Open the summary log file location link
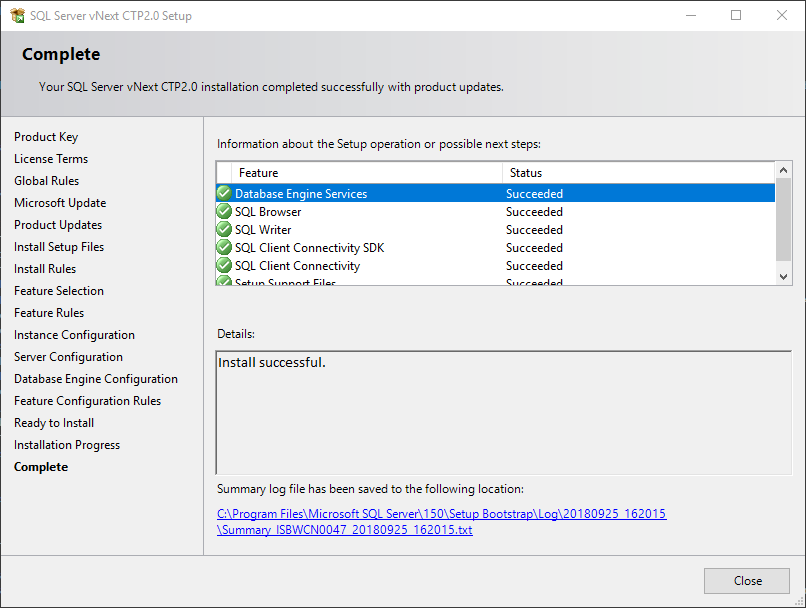The image size is (806, 608). pos(441,513)
